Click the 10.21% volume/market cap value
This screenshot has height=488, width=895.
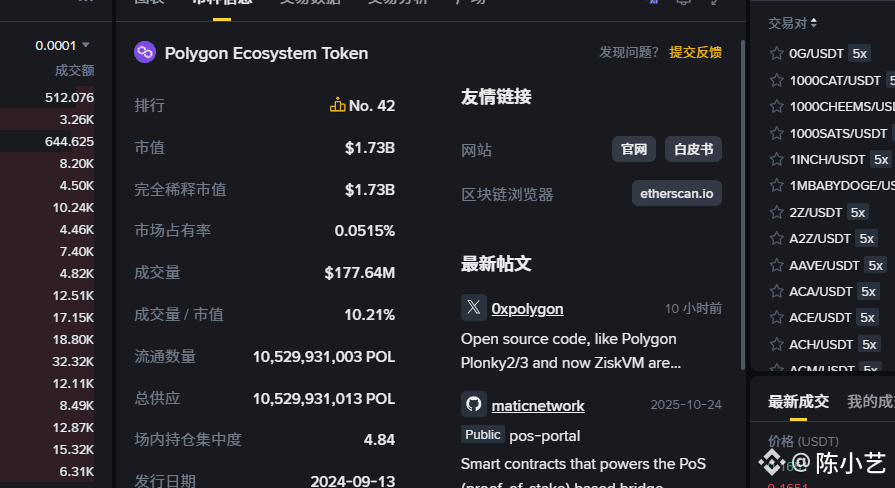tap(369, 314)
